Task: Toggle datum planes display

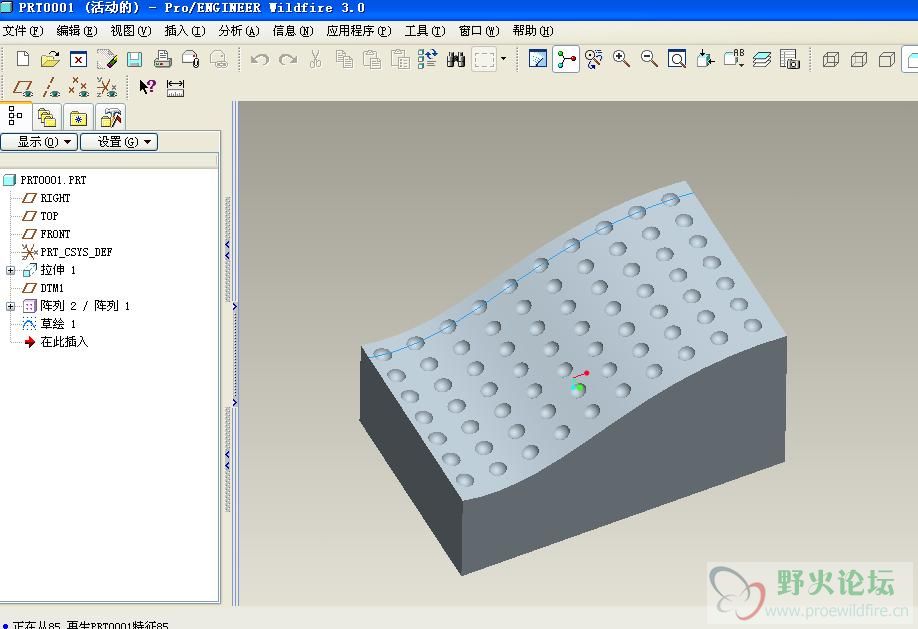Action: click(23, 88)
